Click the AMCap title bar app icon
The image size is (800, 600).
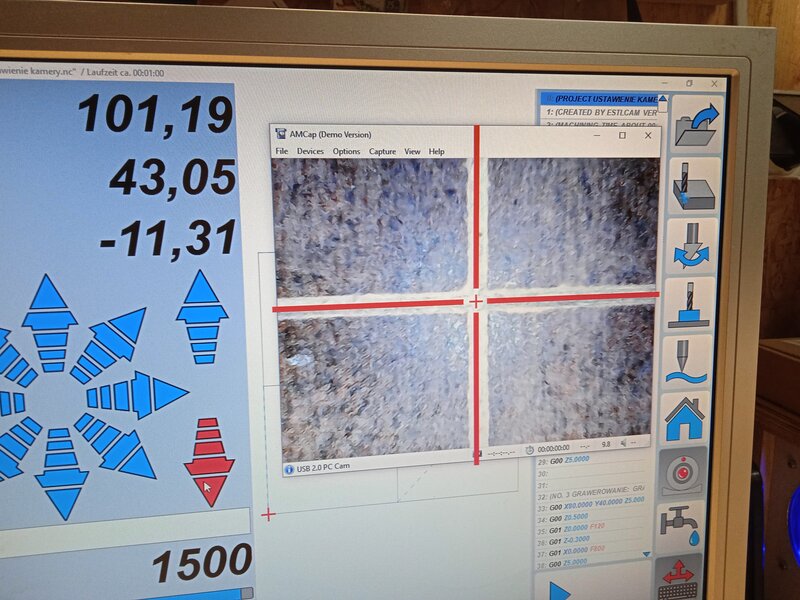pos(281,134)
